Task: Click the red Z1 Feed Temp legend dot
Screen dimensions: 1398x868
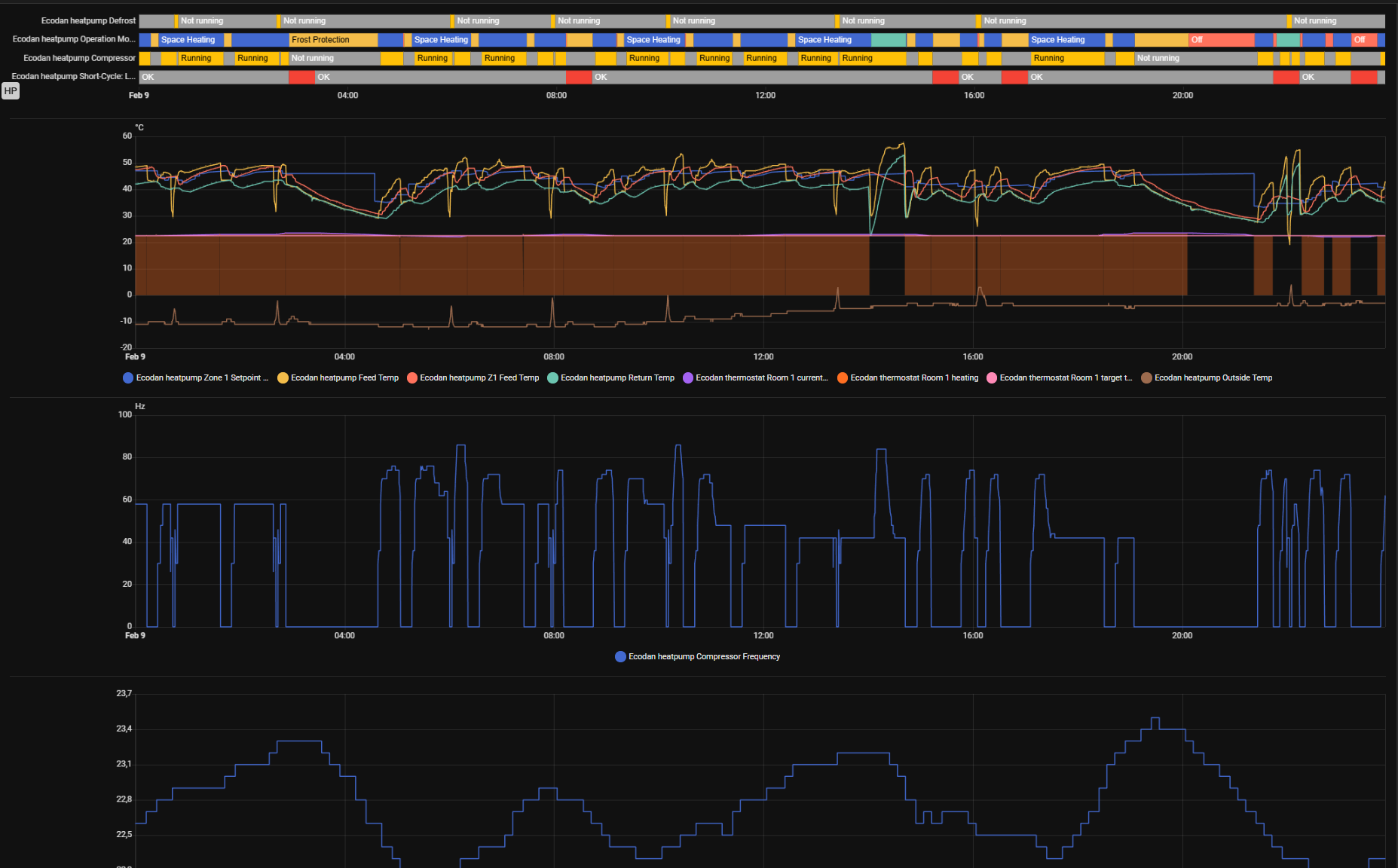Action: click(412, 378)
